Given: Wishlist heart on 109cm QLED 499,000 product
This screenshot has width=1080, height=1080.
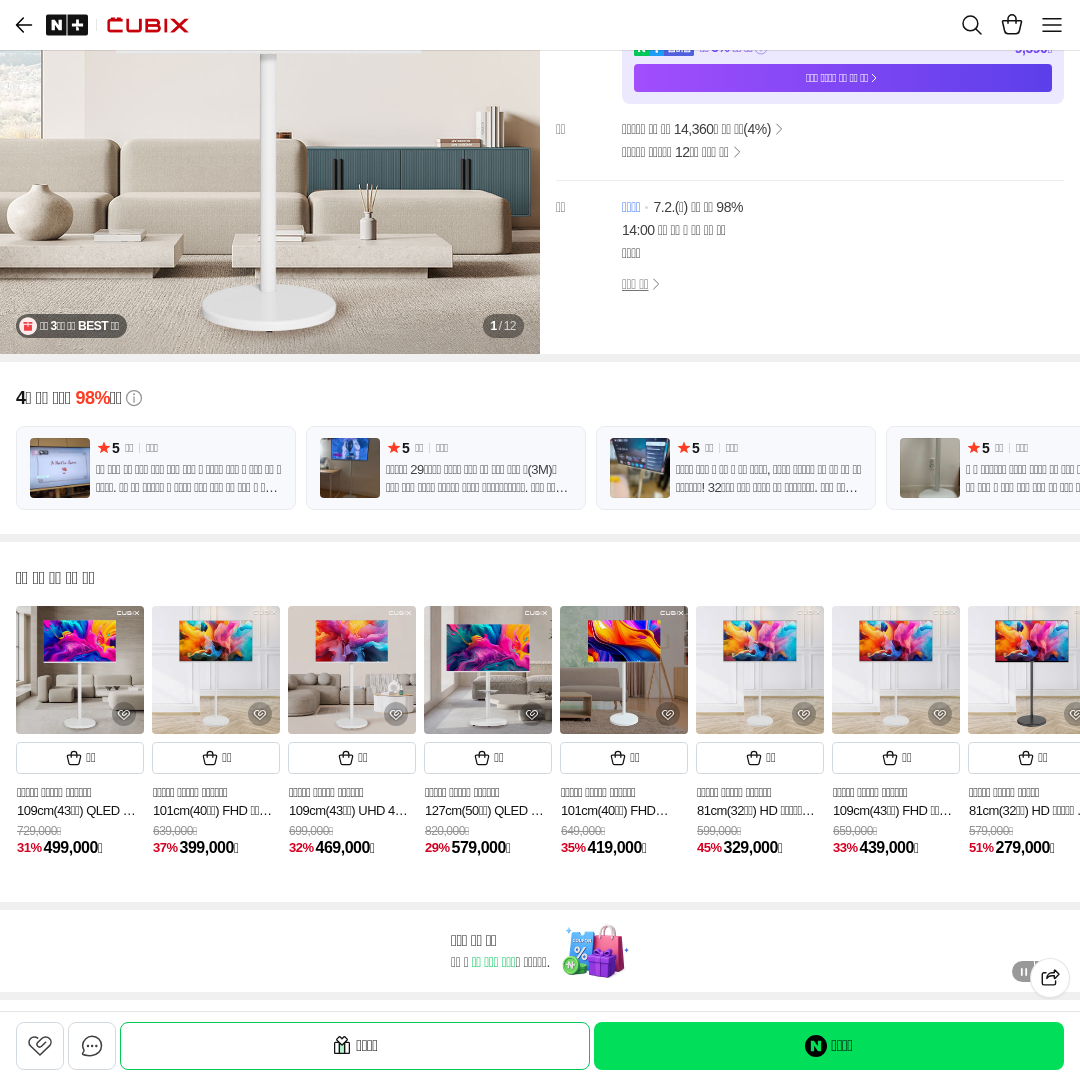Looking at the screenshot, I should tap(124, 714).
